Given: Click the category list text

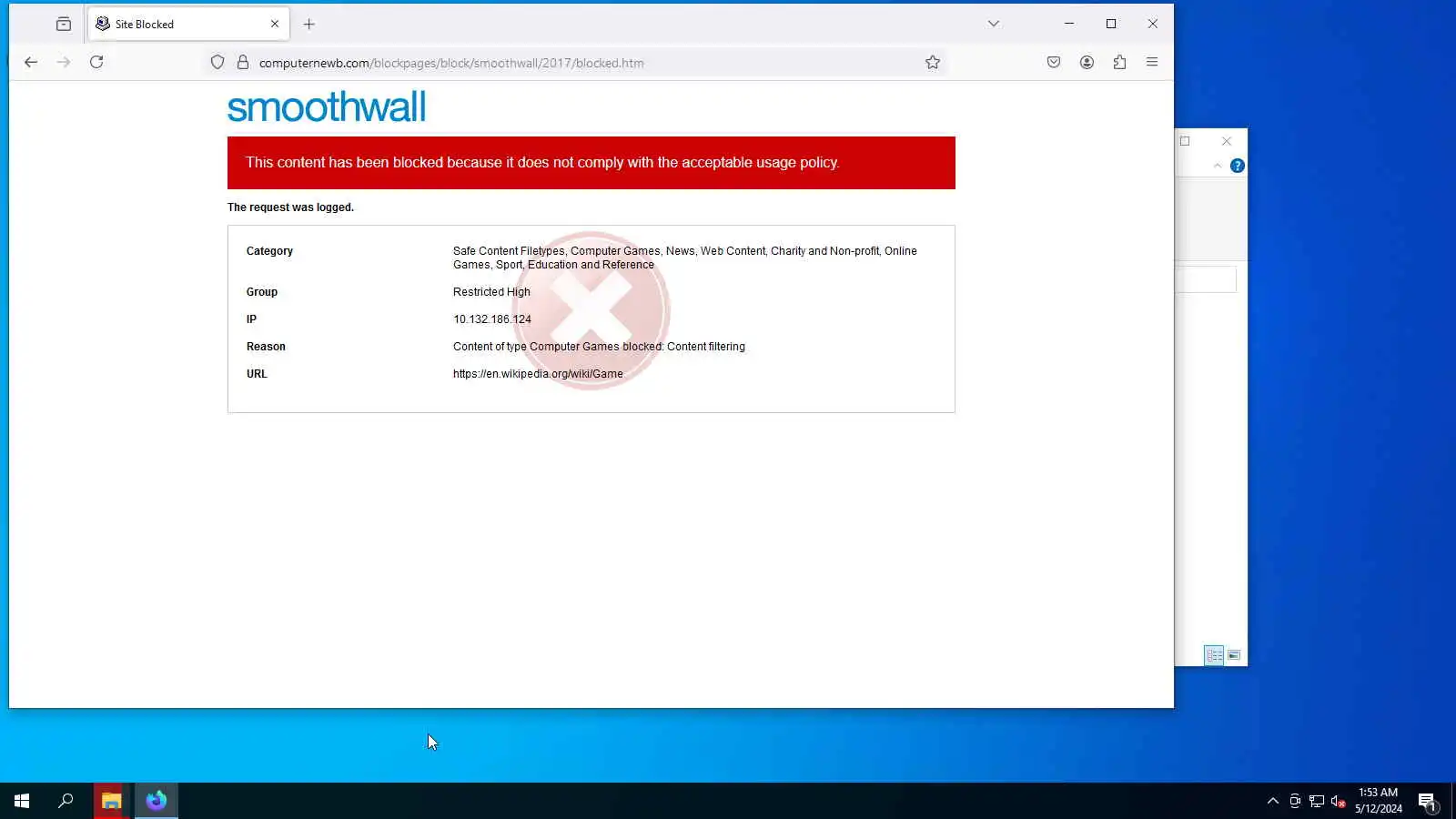Looking at the screenshot, I should point(685,258).
